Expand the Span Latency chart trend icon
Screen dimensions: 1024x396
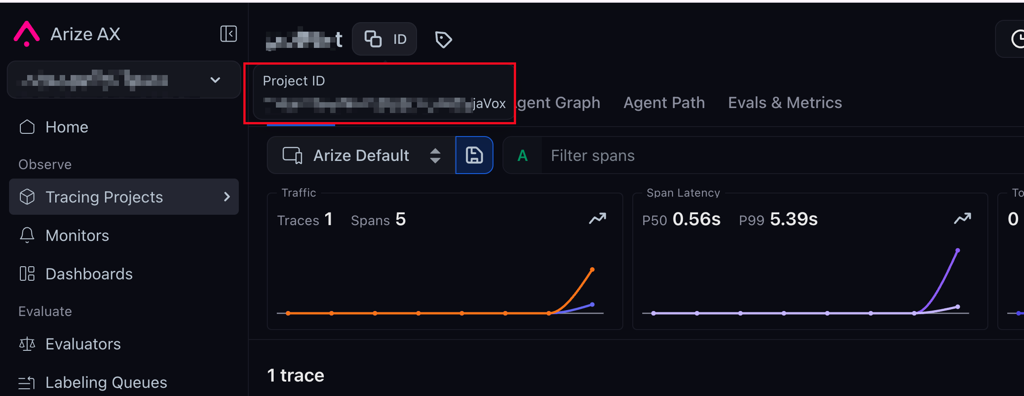[x=962, y=220]
